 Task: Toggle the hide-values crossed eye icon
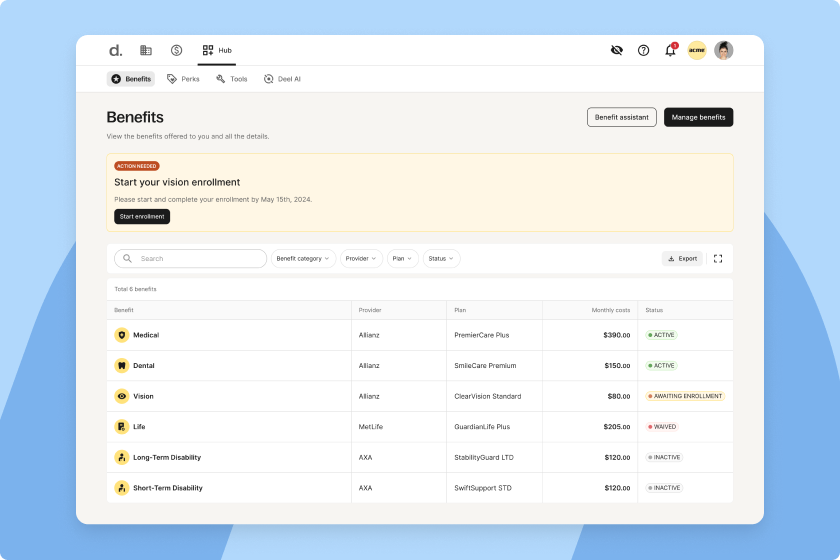pos(617,50)
